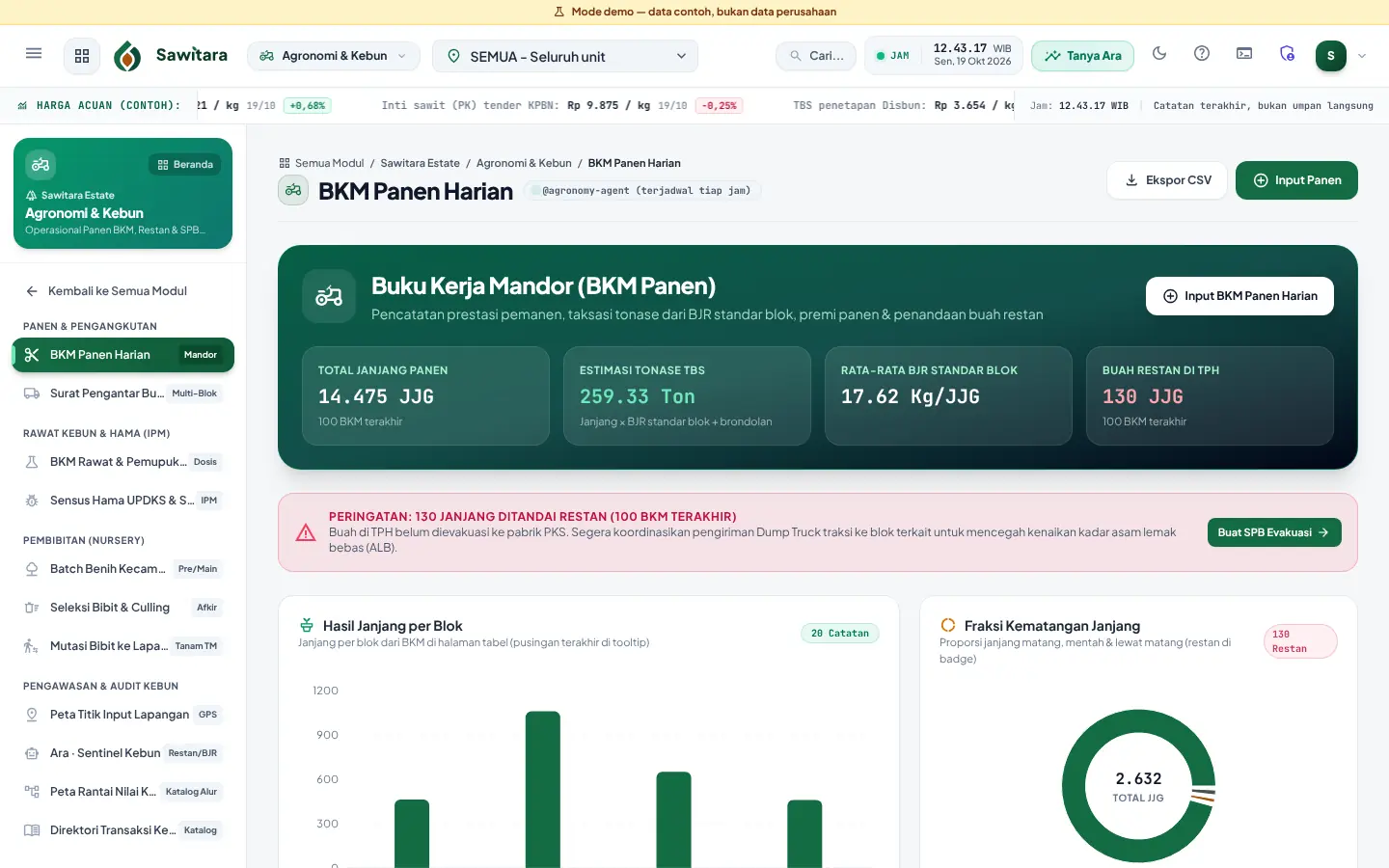Click the Input BKM Panen Harian button
This screenshot has width=1389, height=868.
(x=1239, y=296)
